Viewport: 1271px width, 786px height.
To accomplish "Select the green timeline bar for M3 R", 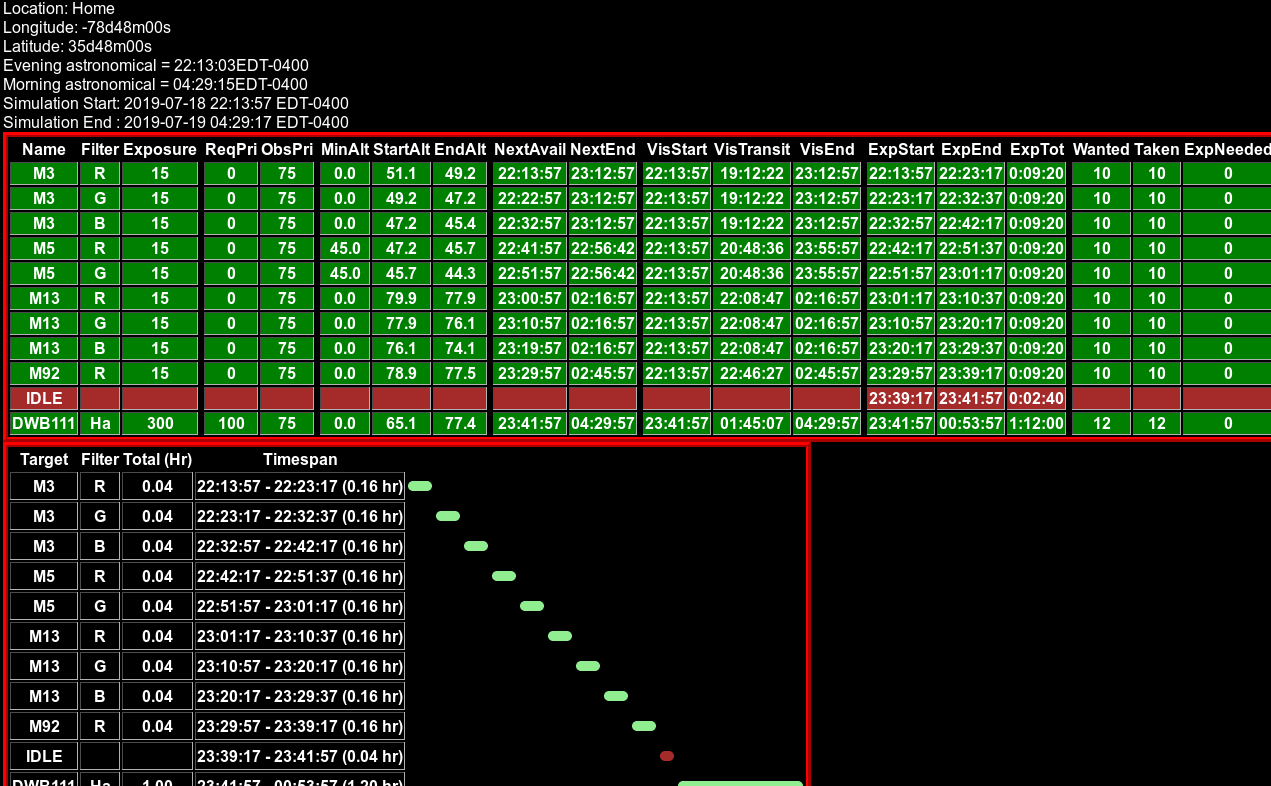I will pos(420,486).
